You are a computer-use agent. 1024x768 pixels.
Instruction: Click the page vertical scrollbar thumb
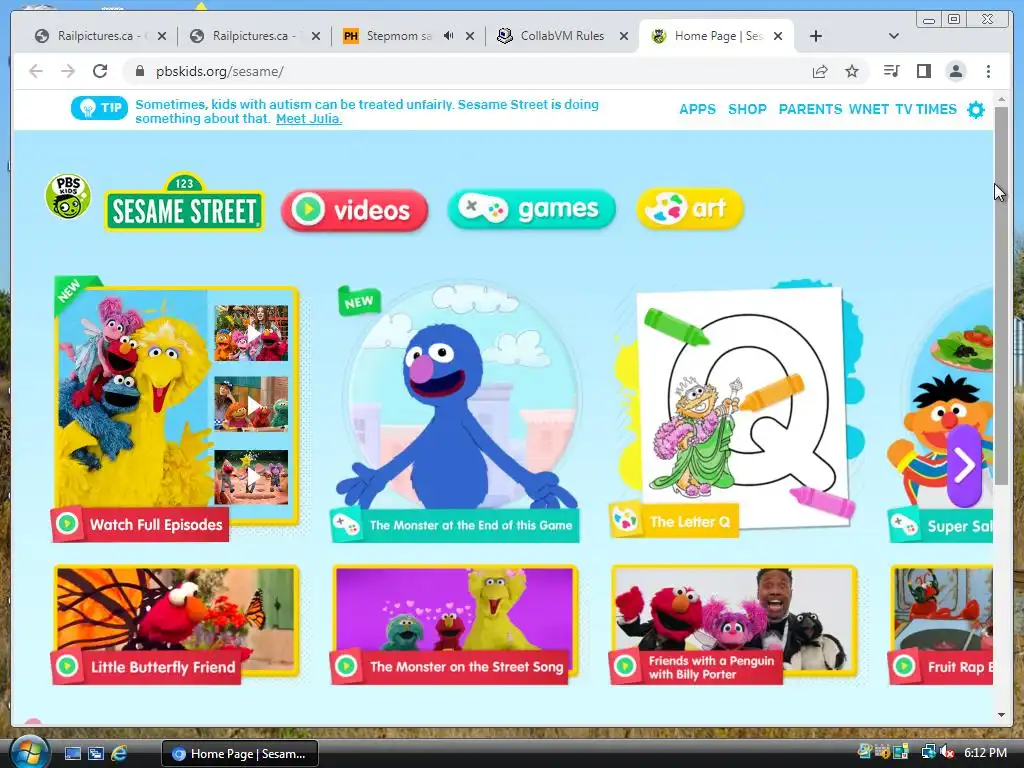tap(1001, 295)
